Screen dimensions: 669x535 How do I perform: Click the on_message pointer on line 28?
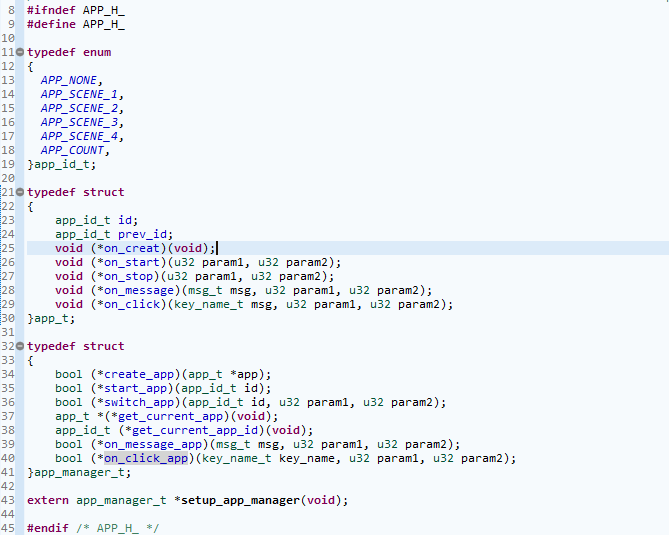coord(139,291)
